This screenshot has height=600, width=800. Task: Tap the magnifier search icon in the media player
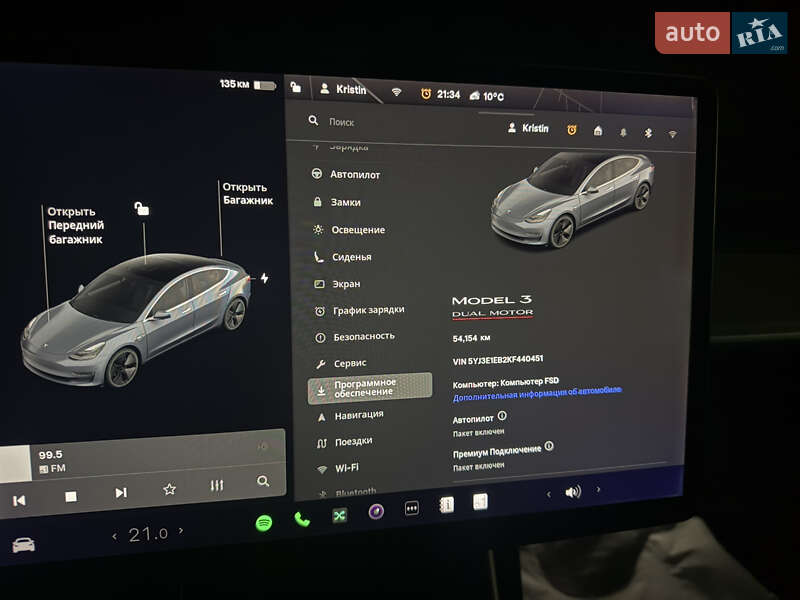click(x=262, y=481)
